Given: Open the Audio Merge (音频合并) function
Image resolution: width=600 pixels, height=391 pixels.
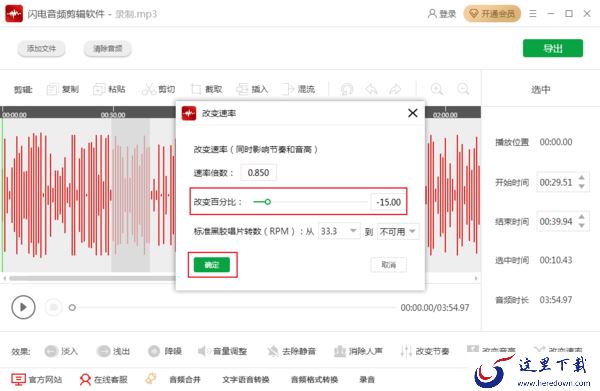Looking at the screenshot, I should tap(185, 379).
